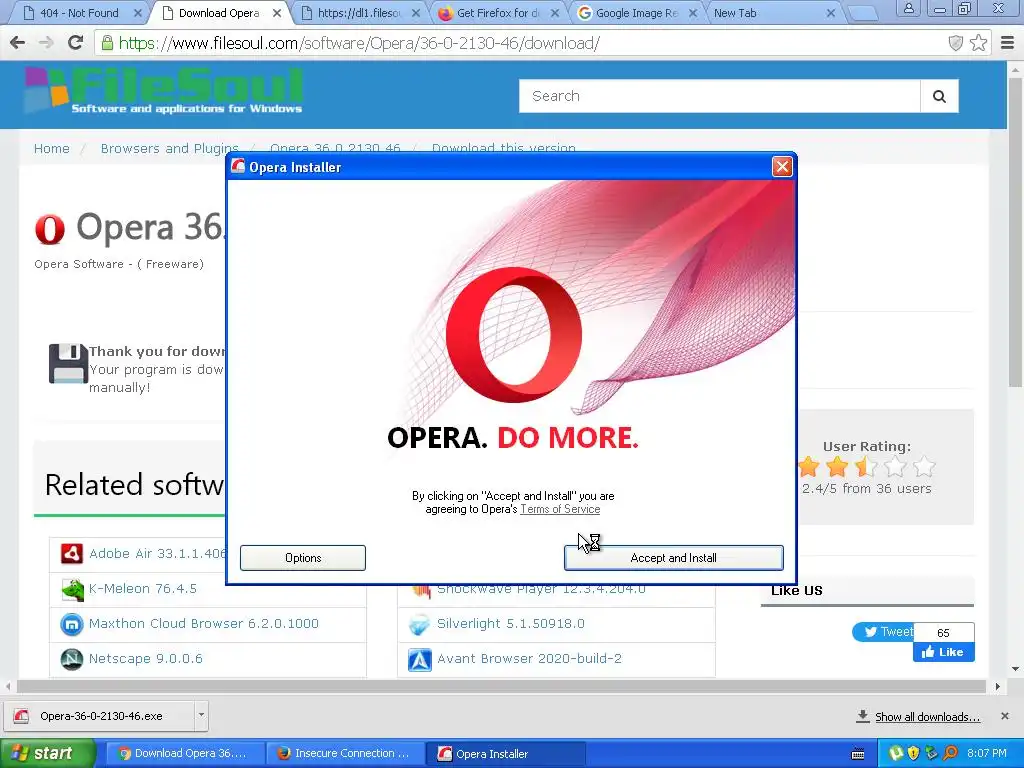Open the Windows start menu
The height and width of the screenshot is (768, 1024).
[x=47, y=753]
